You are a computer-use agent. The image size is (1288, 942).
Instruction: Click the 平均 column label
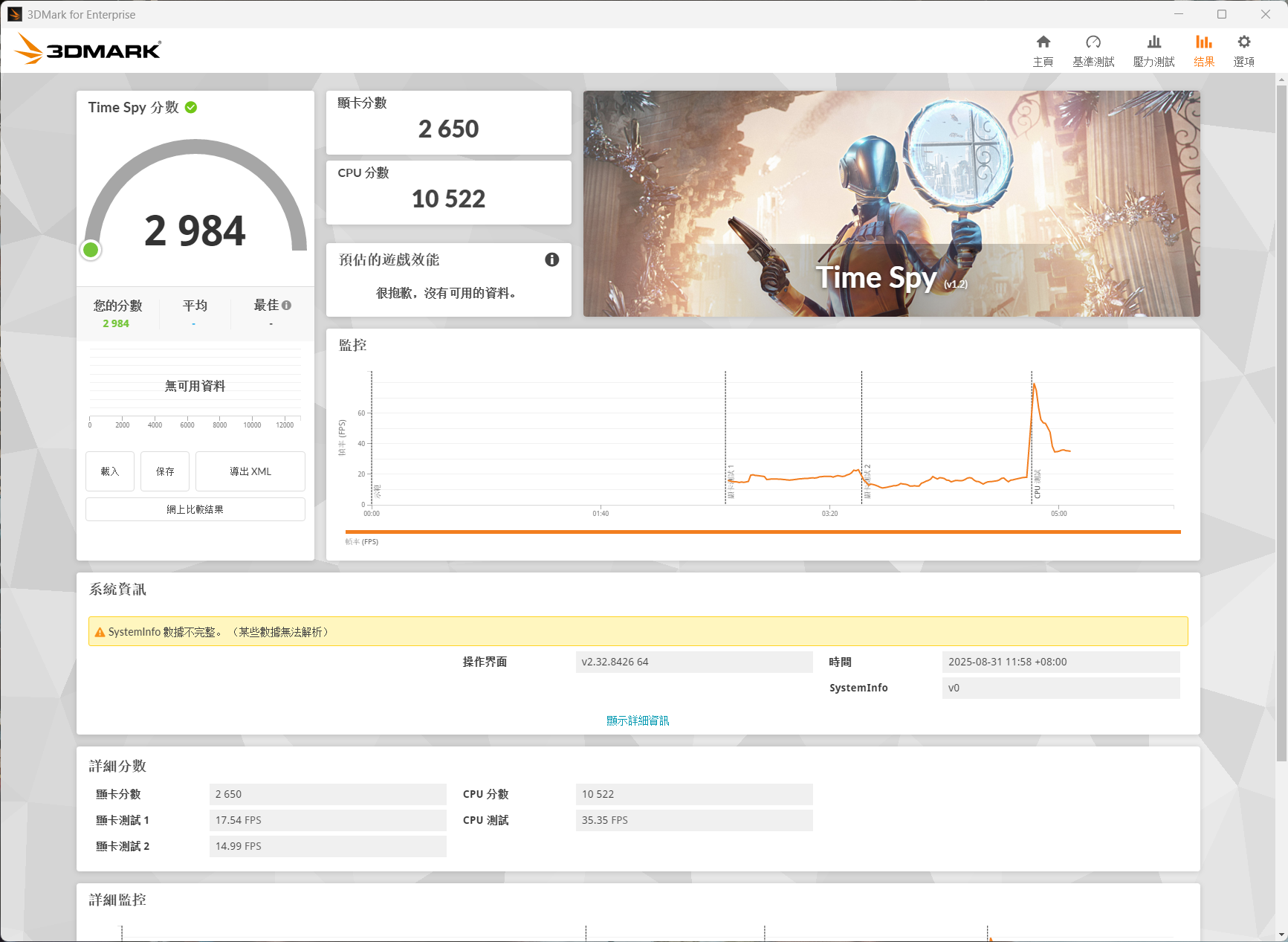[195, 306]
